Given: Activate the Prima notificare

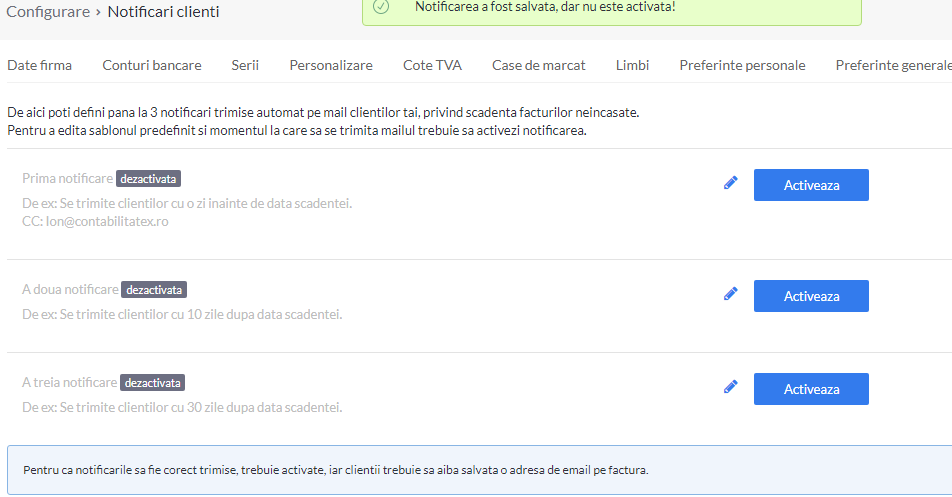Looking at the screenshot, I should 811,185.
